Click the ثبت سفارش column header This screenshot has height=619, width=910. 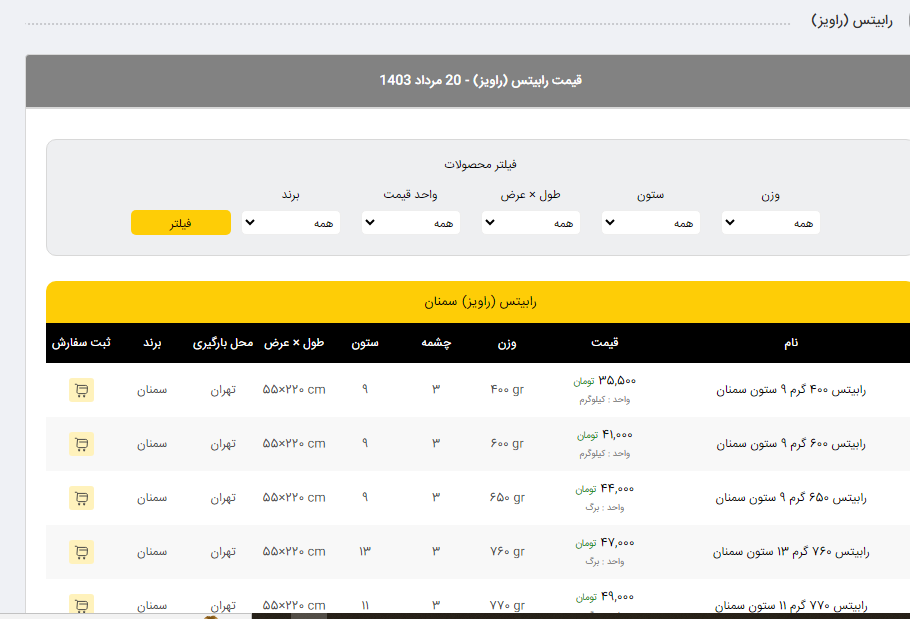coord(81,343)
